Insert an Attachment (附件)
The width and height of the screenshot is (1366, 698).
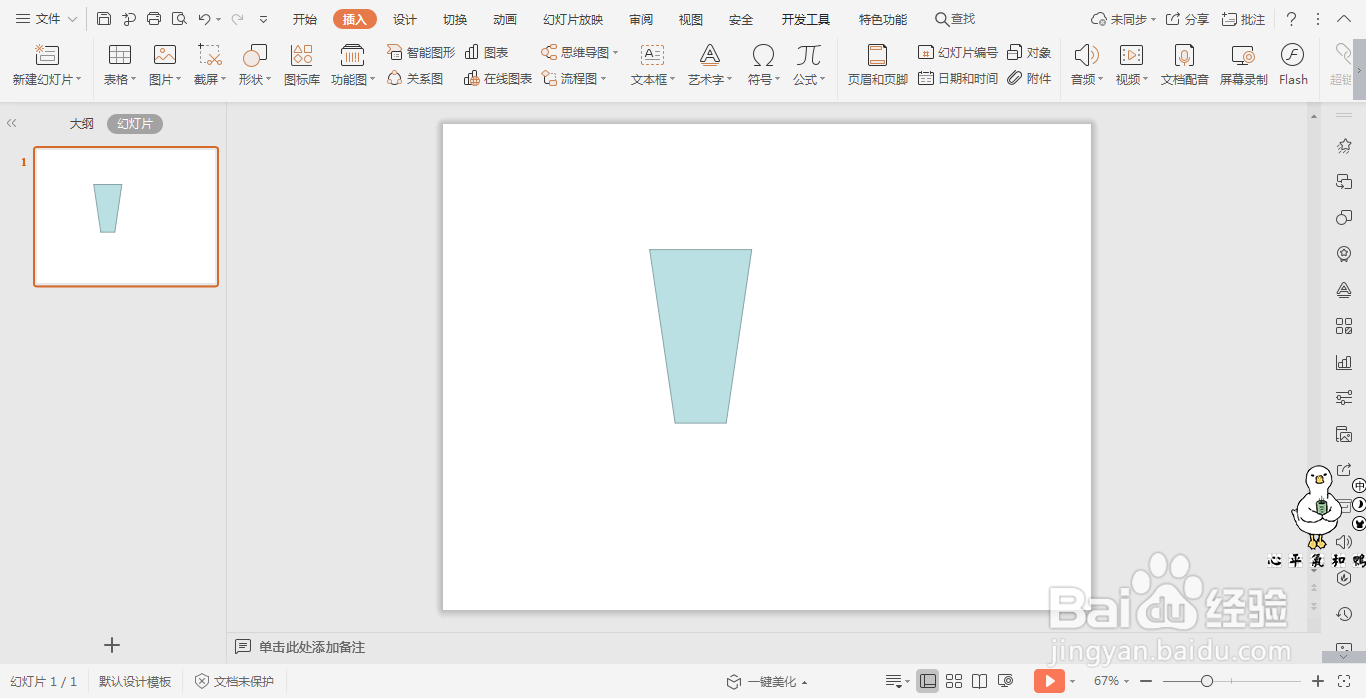point(1029,78)
